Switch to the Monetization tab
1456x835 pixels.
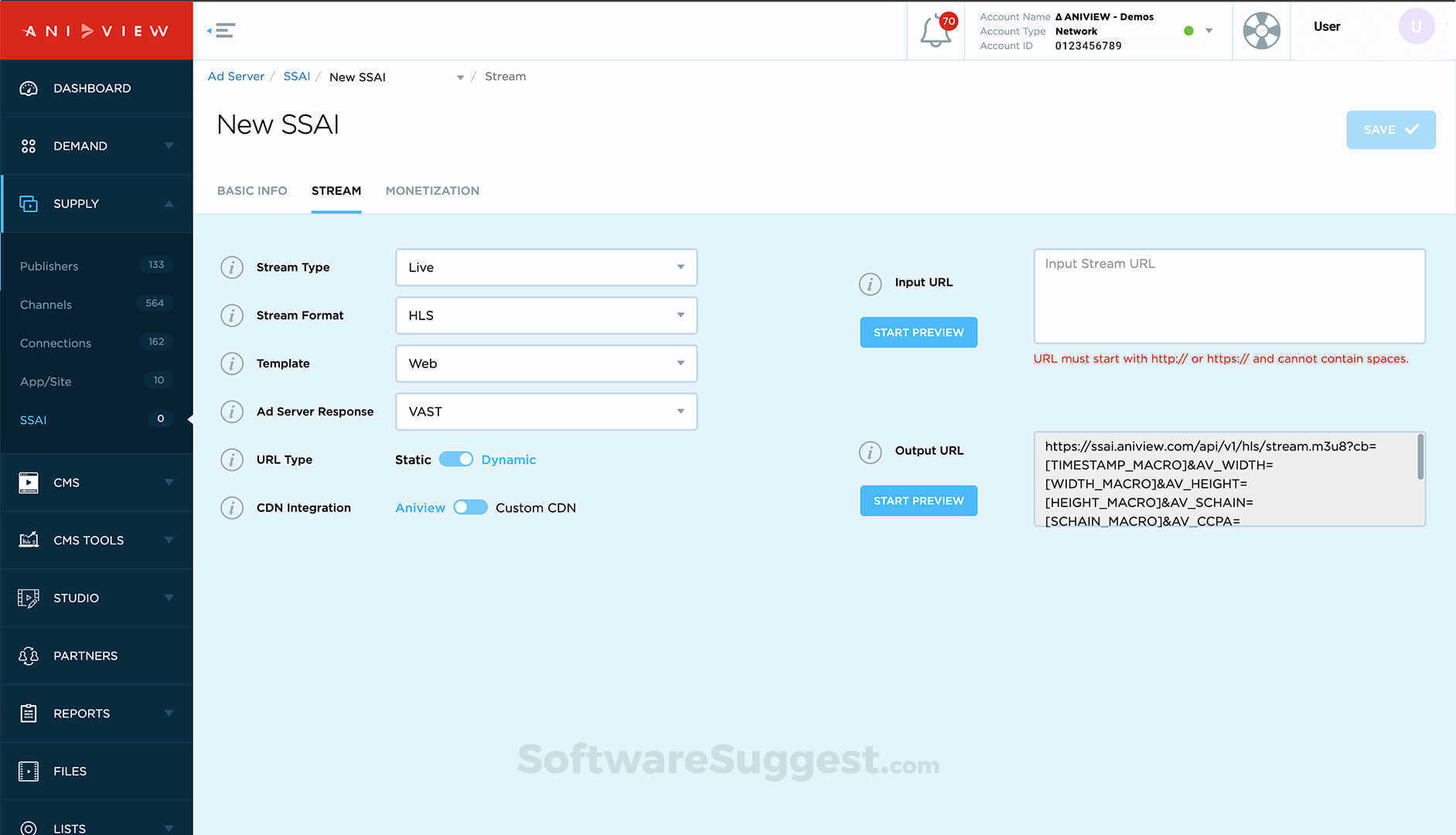[x=432, y=190]
